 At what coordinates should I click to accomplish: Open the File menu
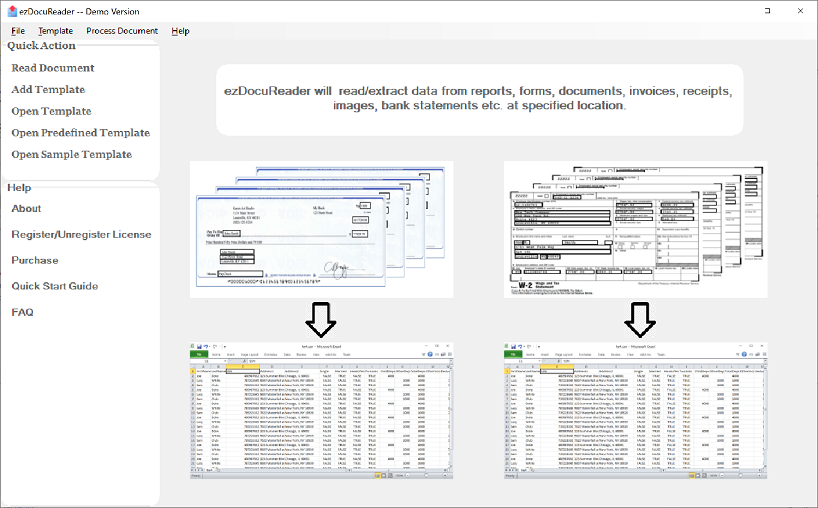pyautogui.click(x=18, y=31)
